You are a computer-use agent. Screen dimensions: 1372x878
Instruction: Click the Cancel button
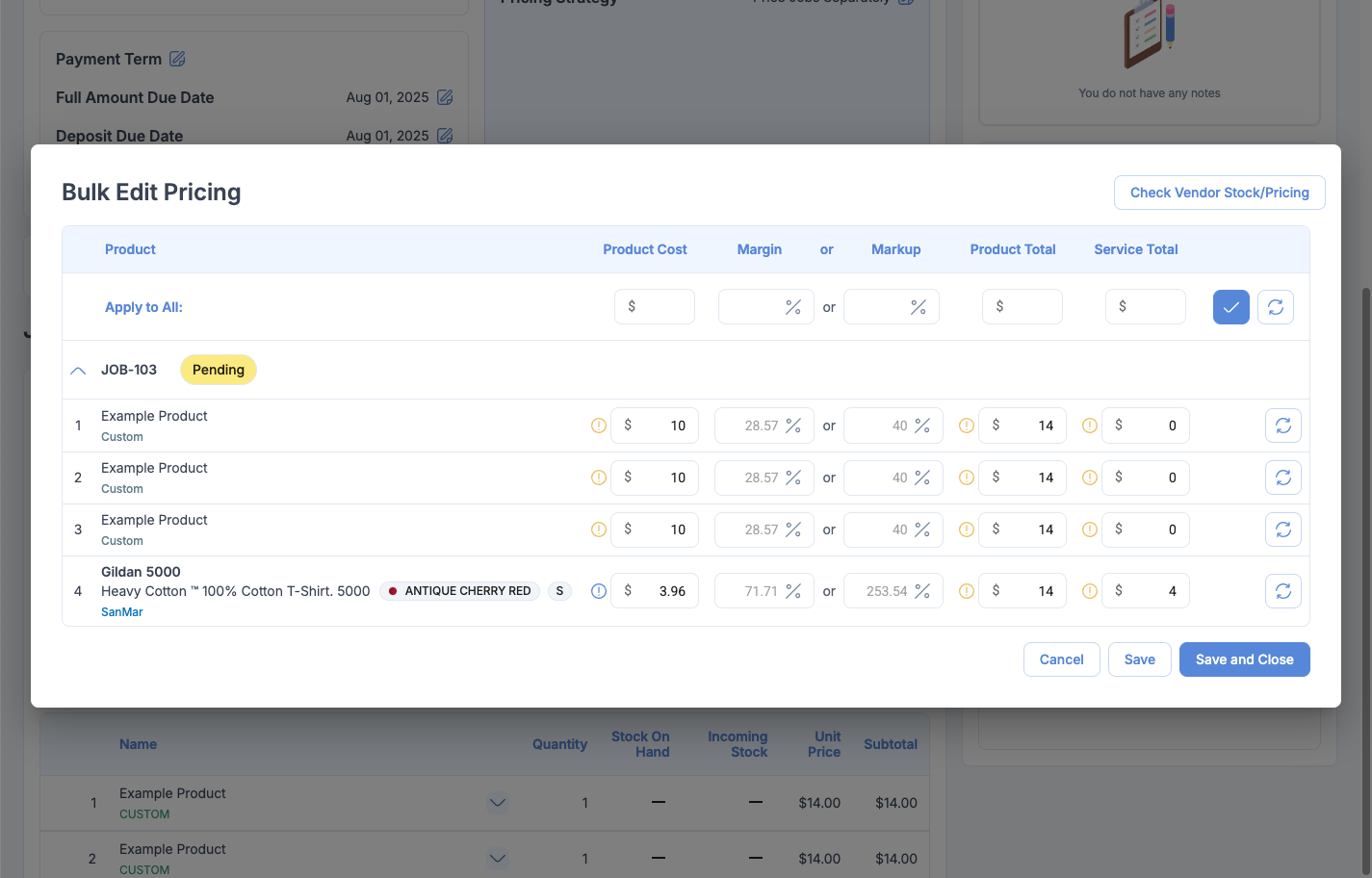point(1061,659)
